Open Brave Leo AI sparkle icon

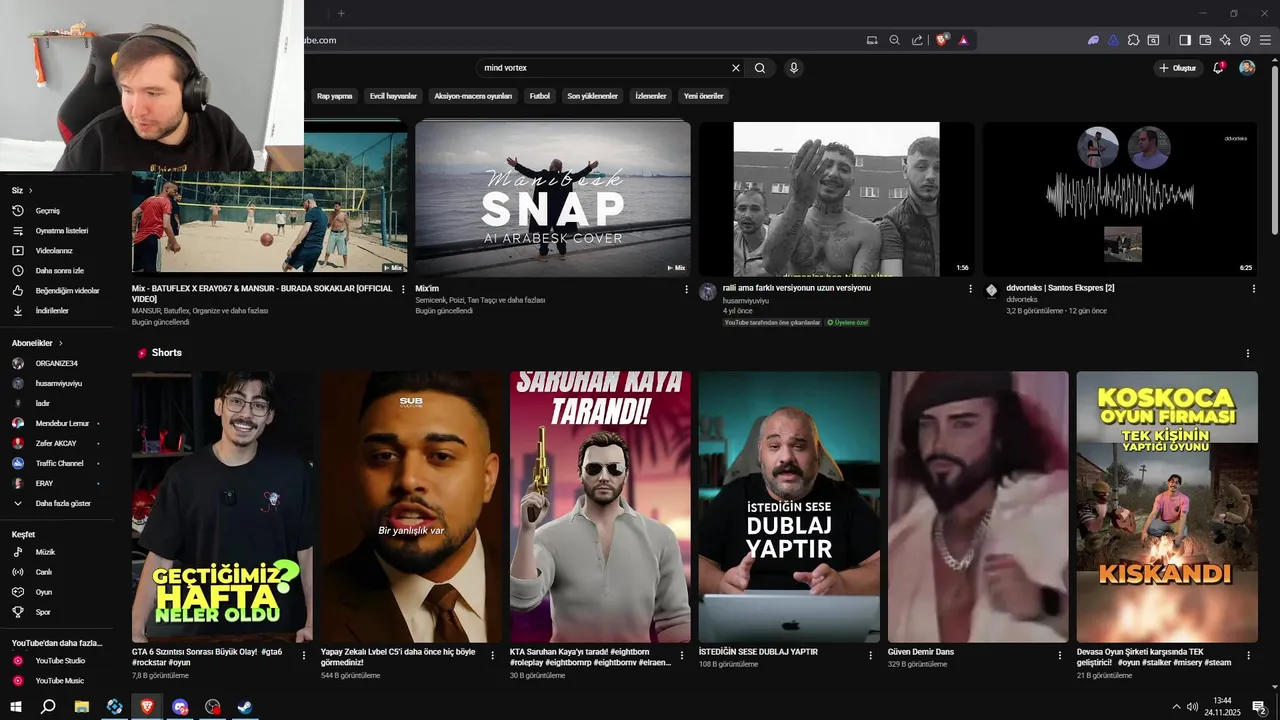point(1225,40)
